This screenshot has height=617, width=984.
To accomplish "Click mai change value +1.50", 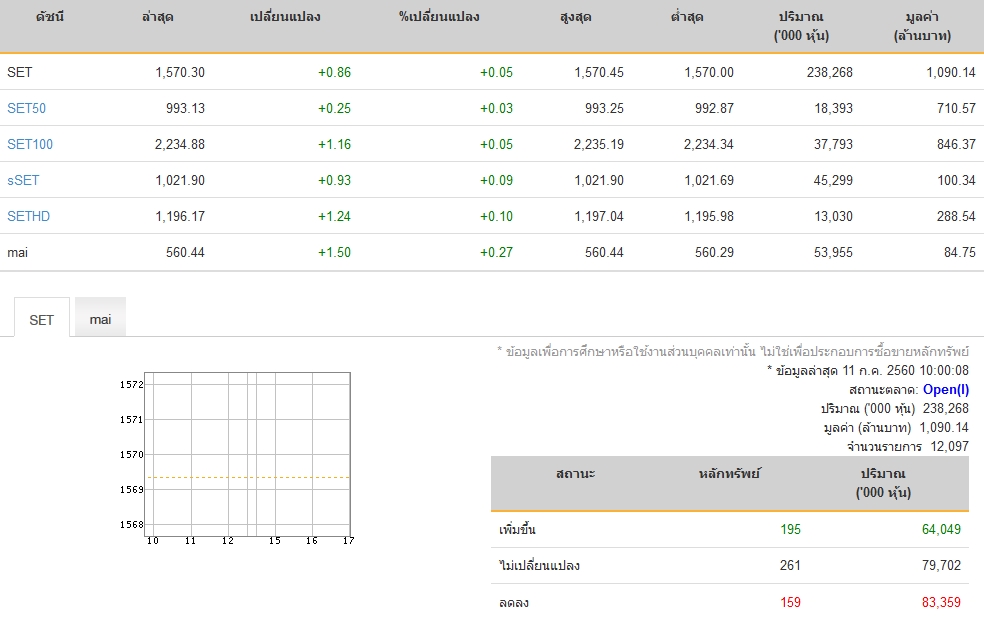I will coord(334,252).
